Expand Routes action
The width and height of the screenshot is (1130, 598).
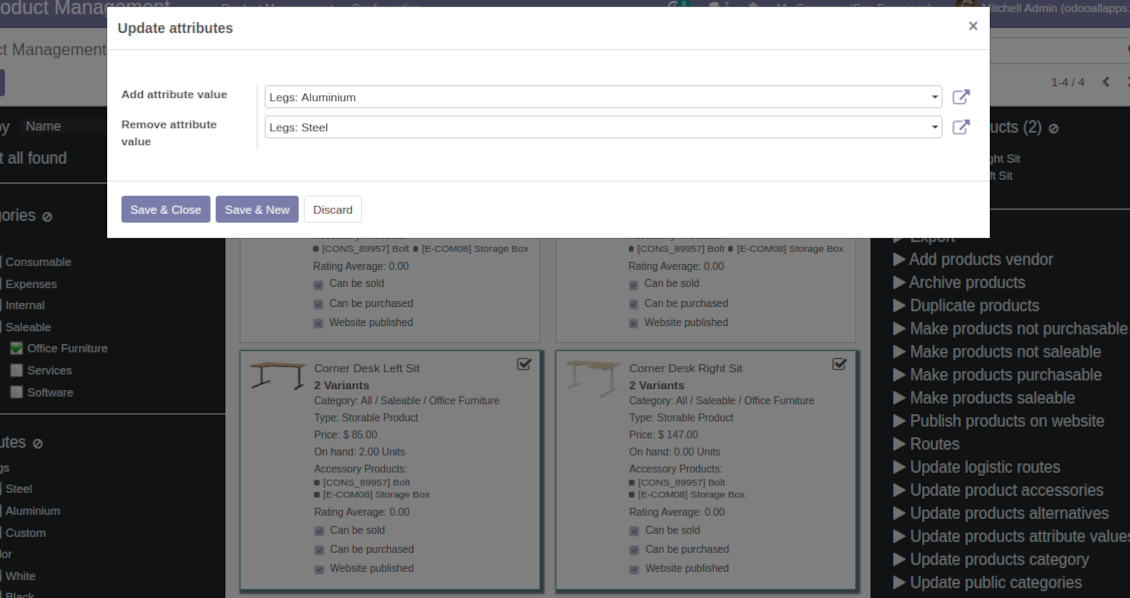coord(926,444)
